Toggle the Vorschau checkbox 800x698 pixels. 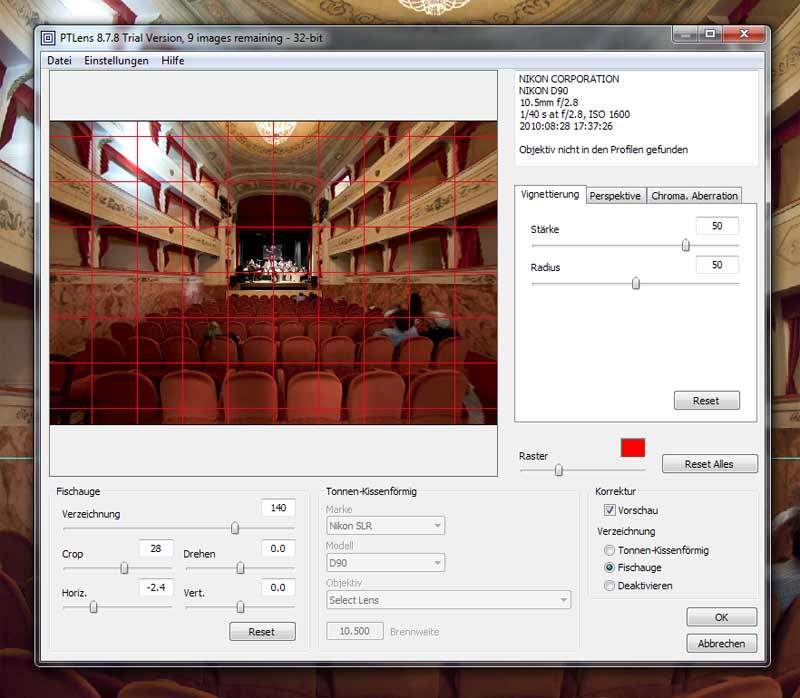[x=610, y=510]
